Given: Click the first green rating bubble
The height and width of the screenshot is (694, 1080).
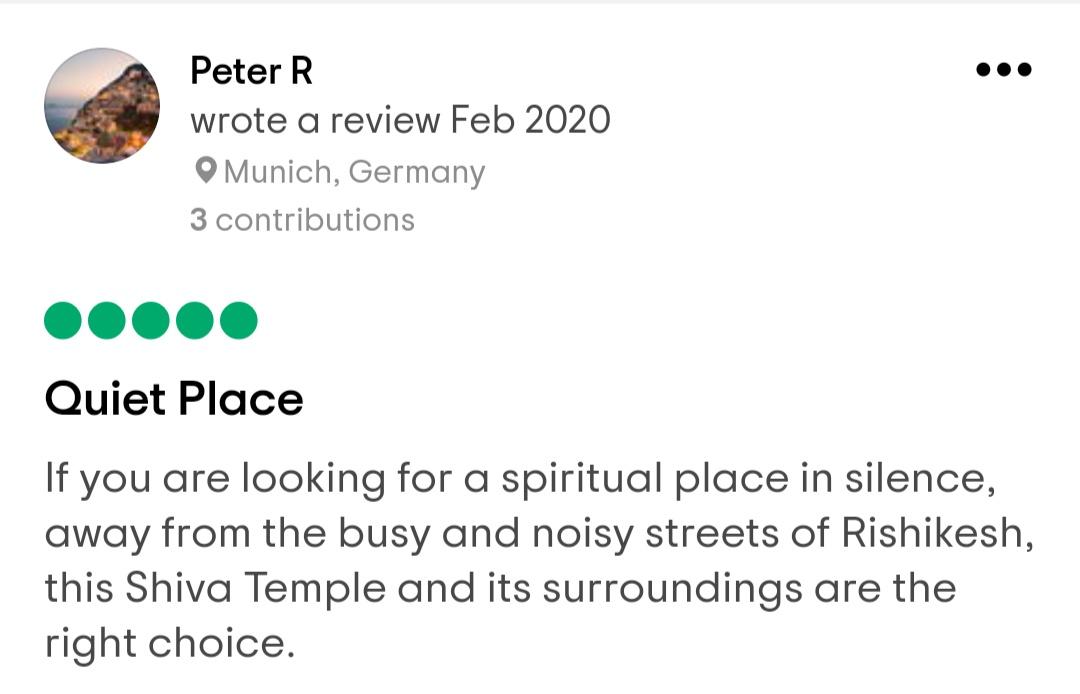Looking at the screenshot, I should 63,320.
